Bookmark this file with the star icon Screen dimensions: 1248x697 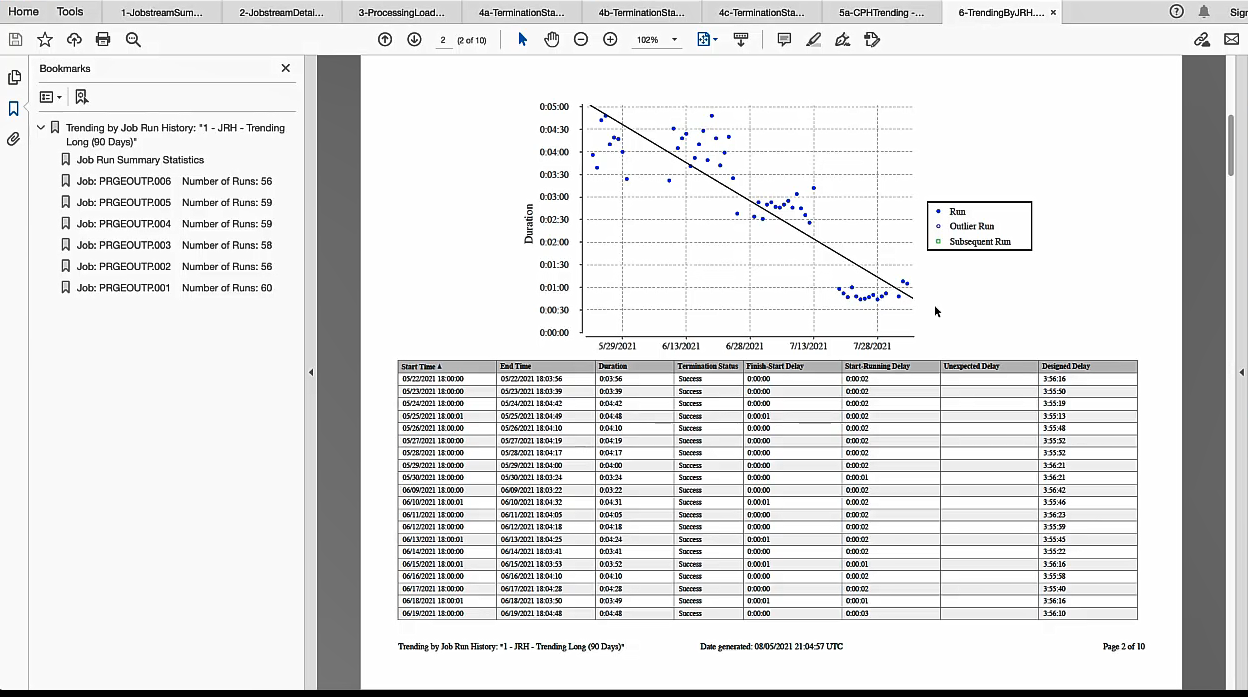tap(45, 40)
